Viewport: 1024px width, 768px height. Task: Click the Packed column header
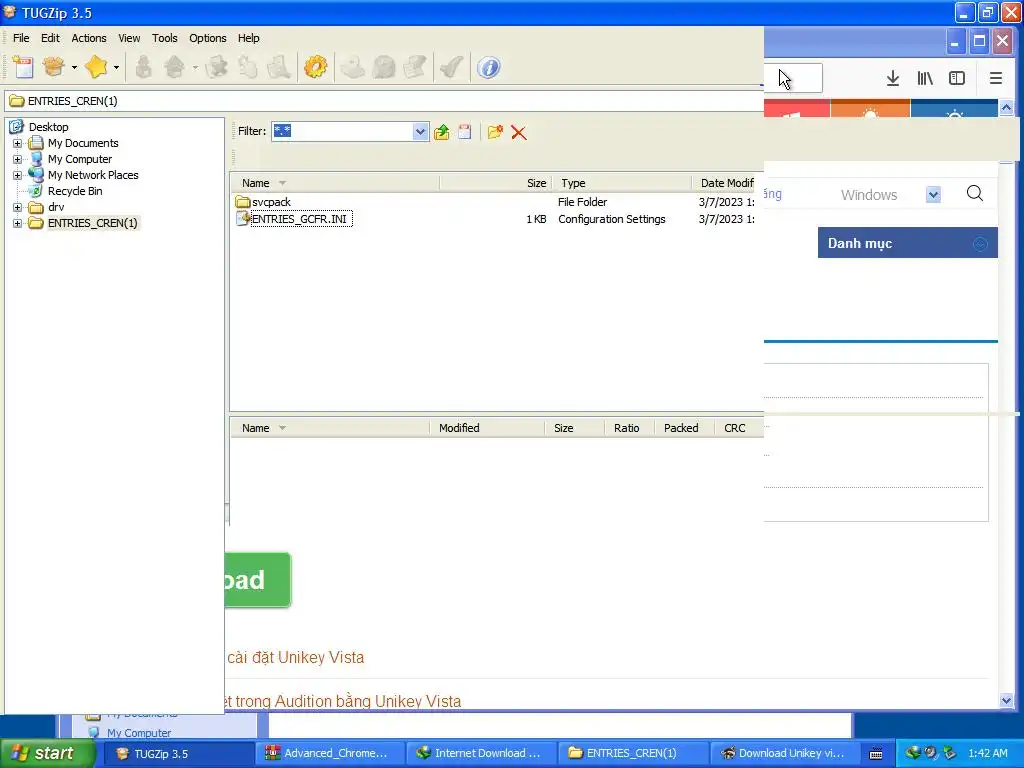click(684, 428)
